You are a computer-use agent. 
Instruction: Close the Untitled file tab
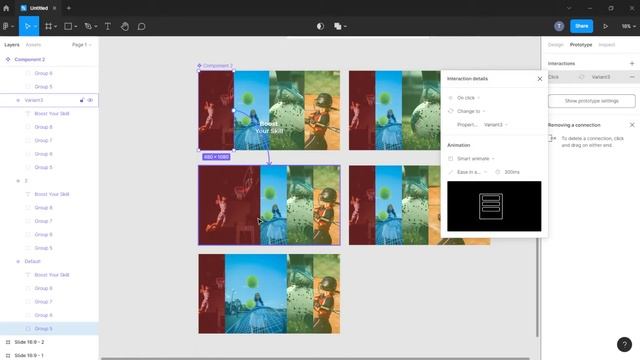click(54, 8)
